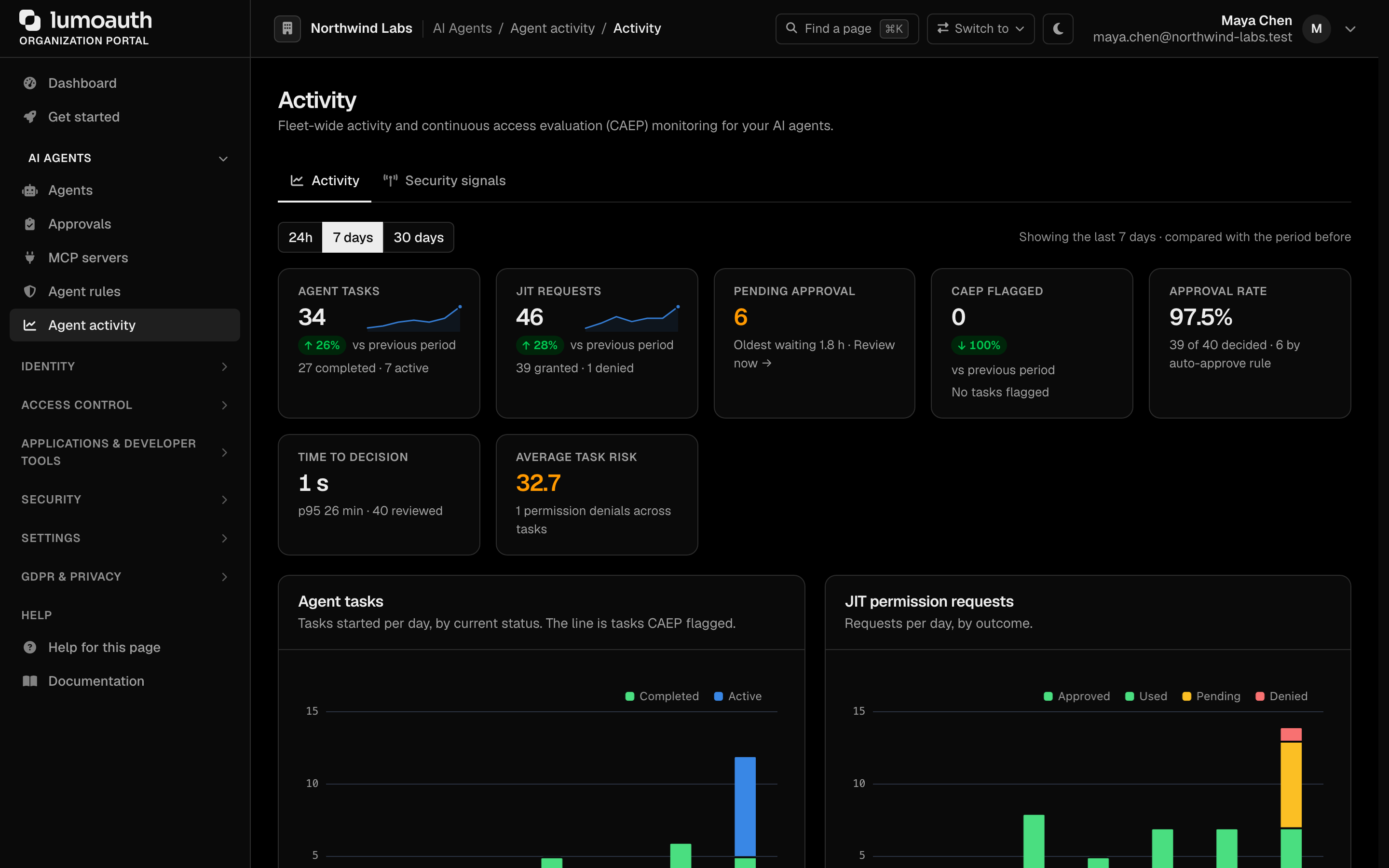Image resolution: width=1389 pixels, height=868 pixels.
Task: Open the Average Task Risk card
Action: [x=596, y=494]
